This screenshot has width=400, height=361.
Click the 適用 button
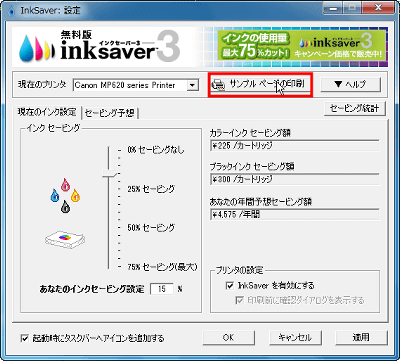[361, 337]
